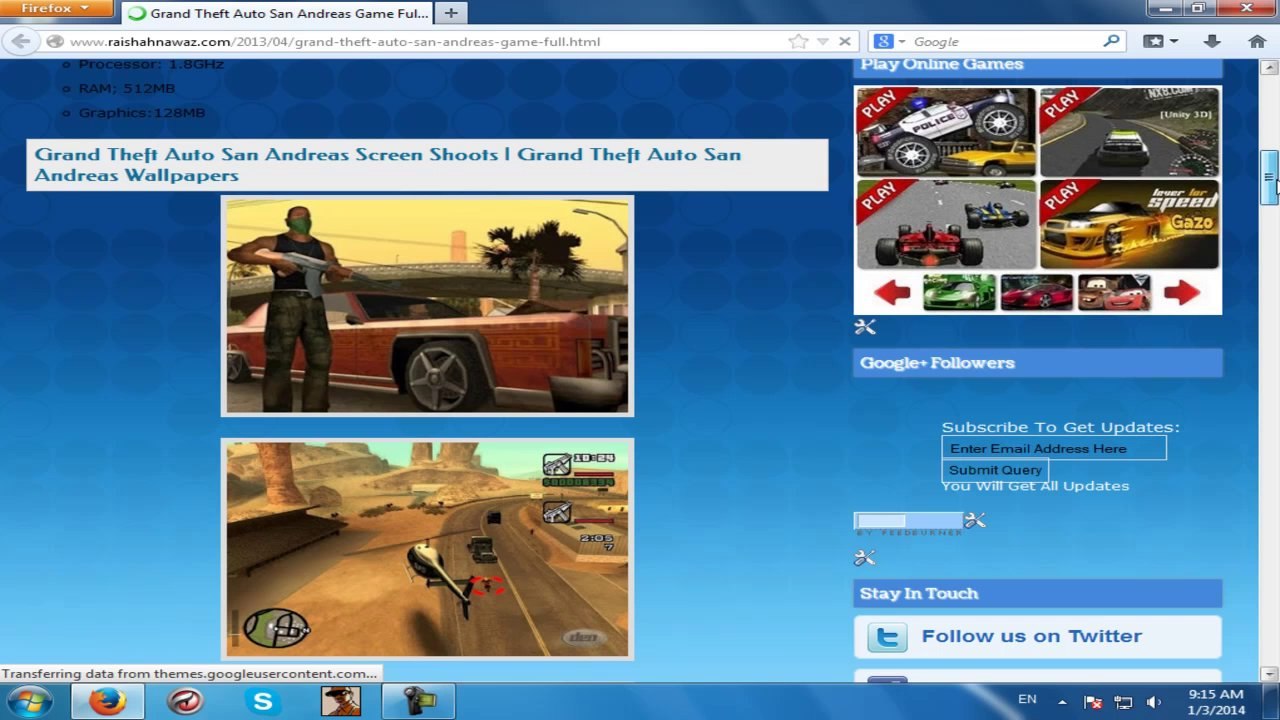Open the Action Center flag icon
The image size is (1280, 720).
(x=1093, y=702)
